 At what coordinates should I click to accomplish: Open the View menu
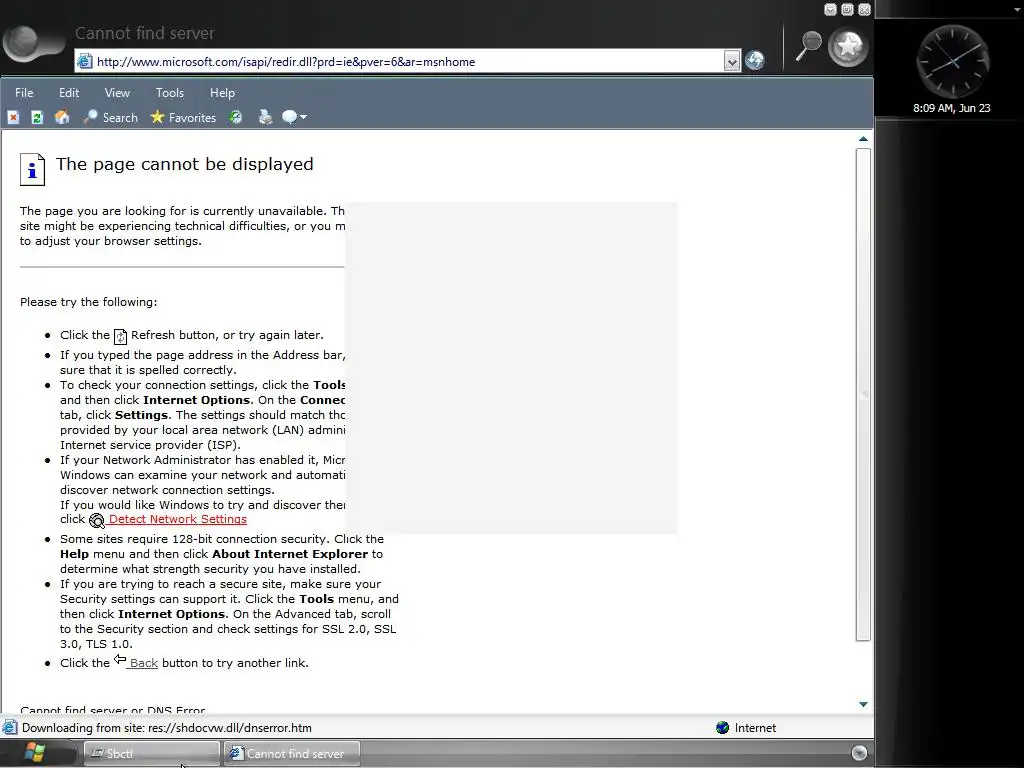[117, 93]
